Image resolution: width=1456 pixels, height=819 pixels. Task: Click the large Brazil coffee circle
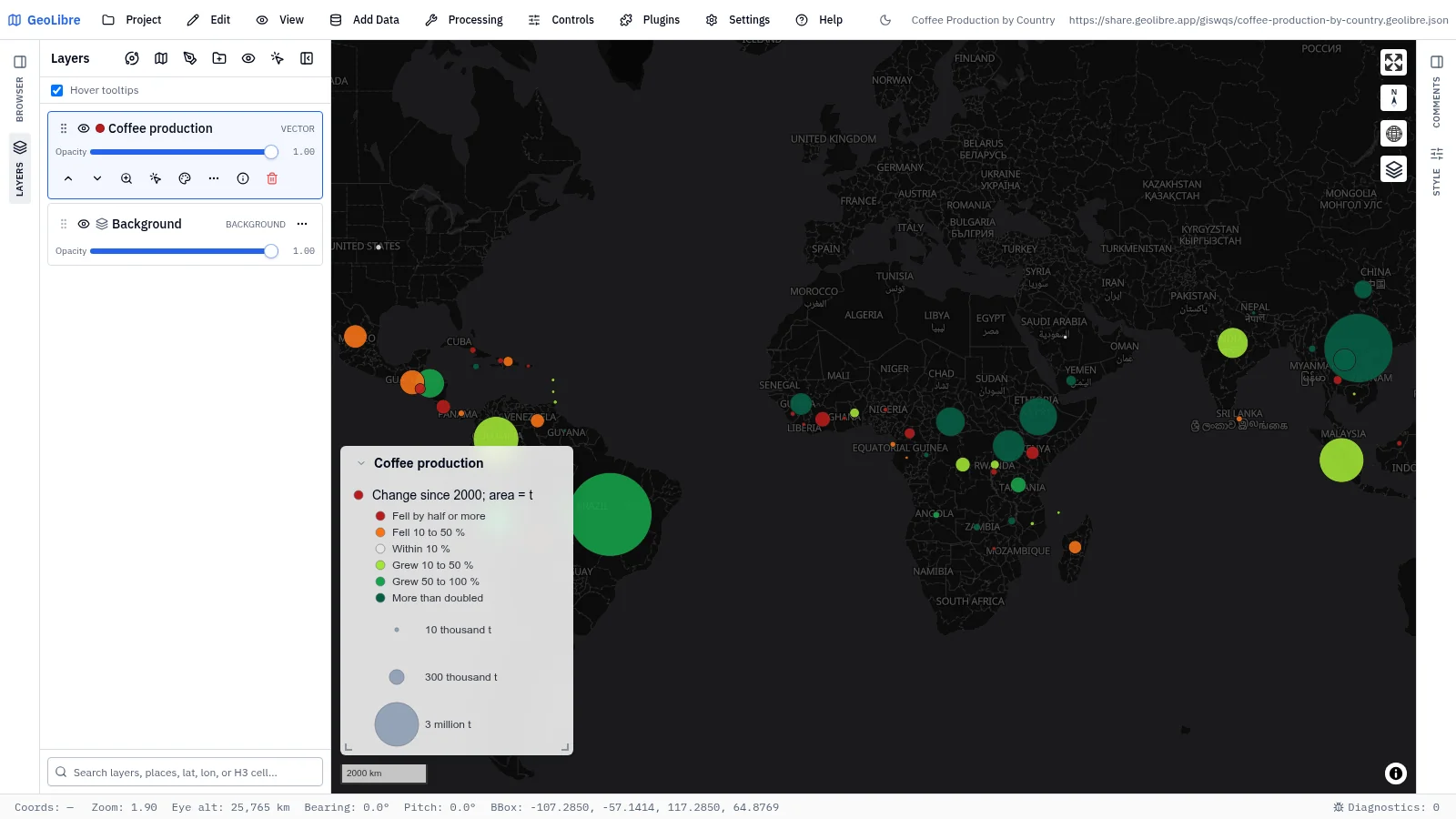[x=611, y=514]
